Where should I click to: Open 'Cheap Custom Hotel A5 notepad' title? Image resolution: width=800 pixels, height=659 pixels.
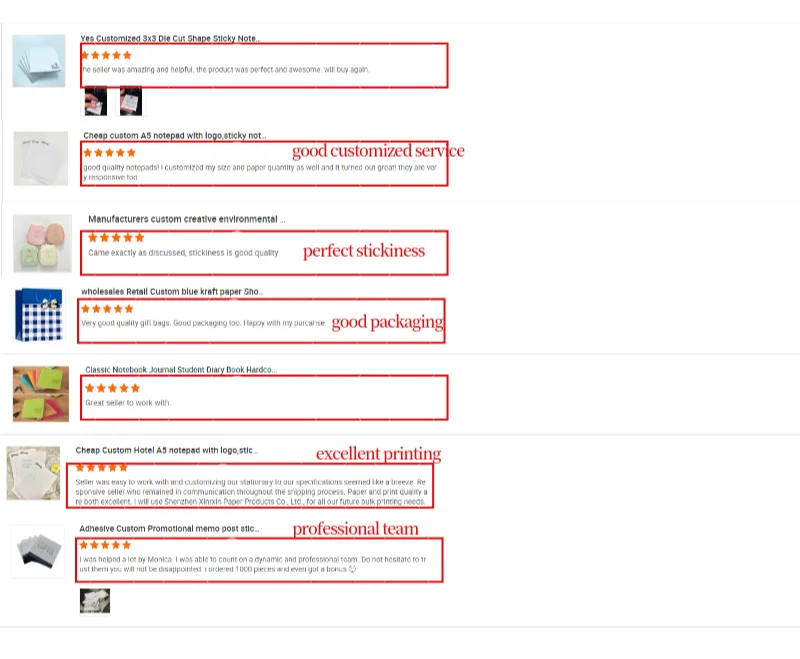point(166,450)
